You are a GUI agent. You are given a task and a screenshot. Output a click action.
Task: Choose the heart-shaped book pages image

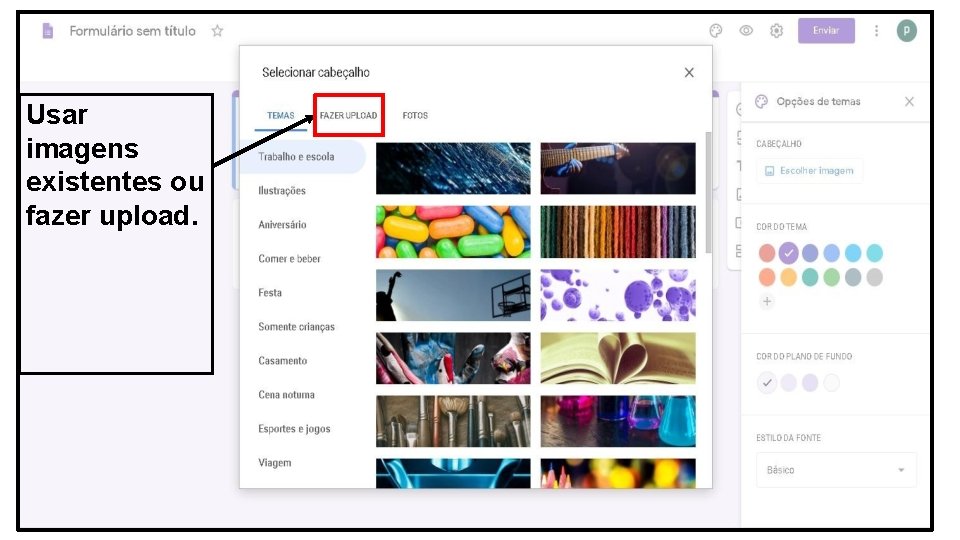pyautogui.click(x=618, y=358)
